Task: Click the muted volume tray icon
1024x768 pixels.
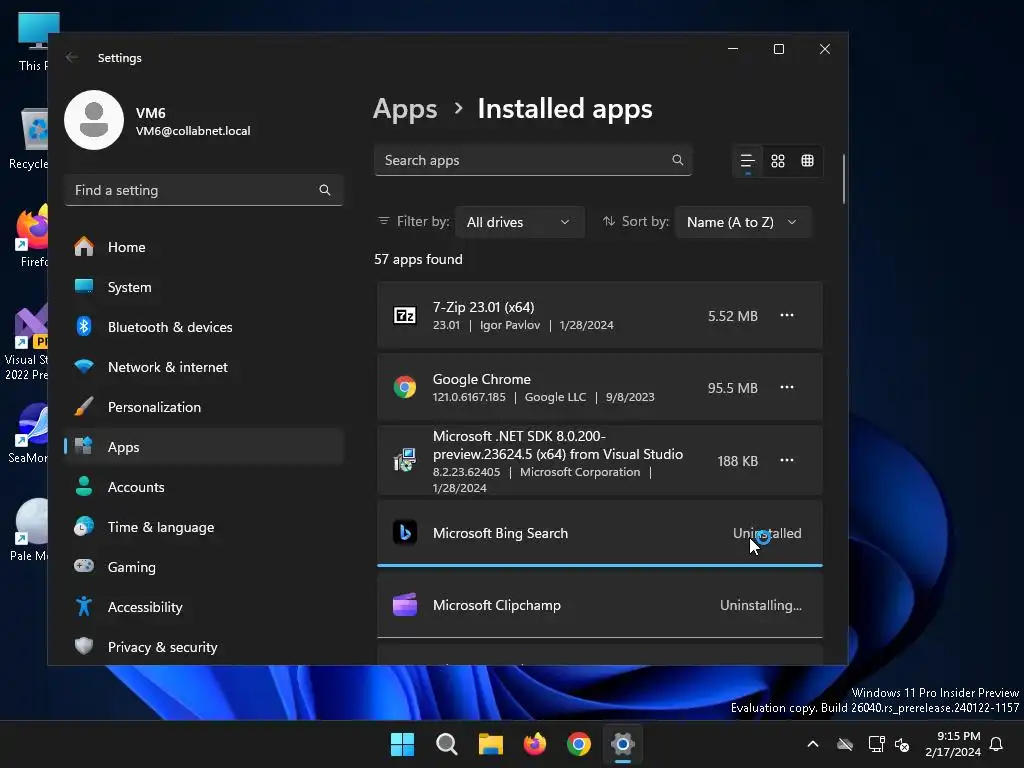Action: [903, 744]
